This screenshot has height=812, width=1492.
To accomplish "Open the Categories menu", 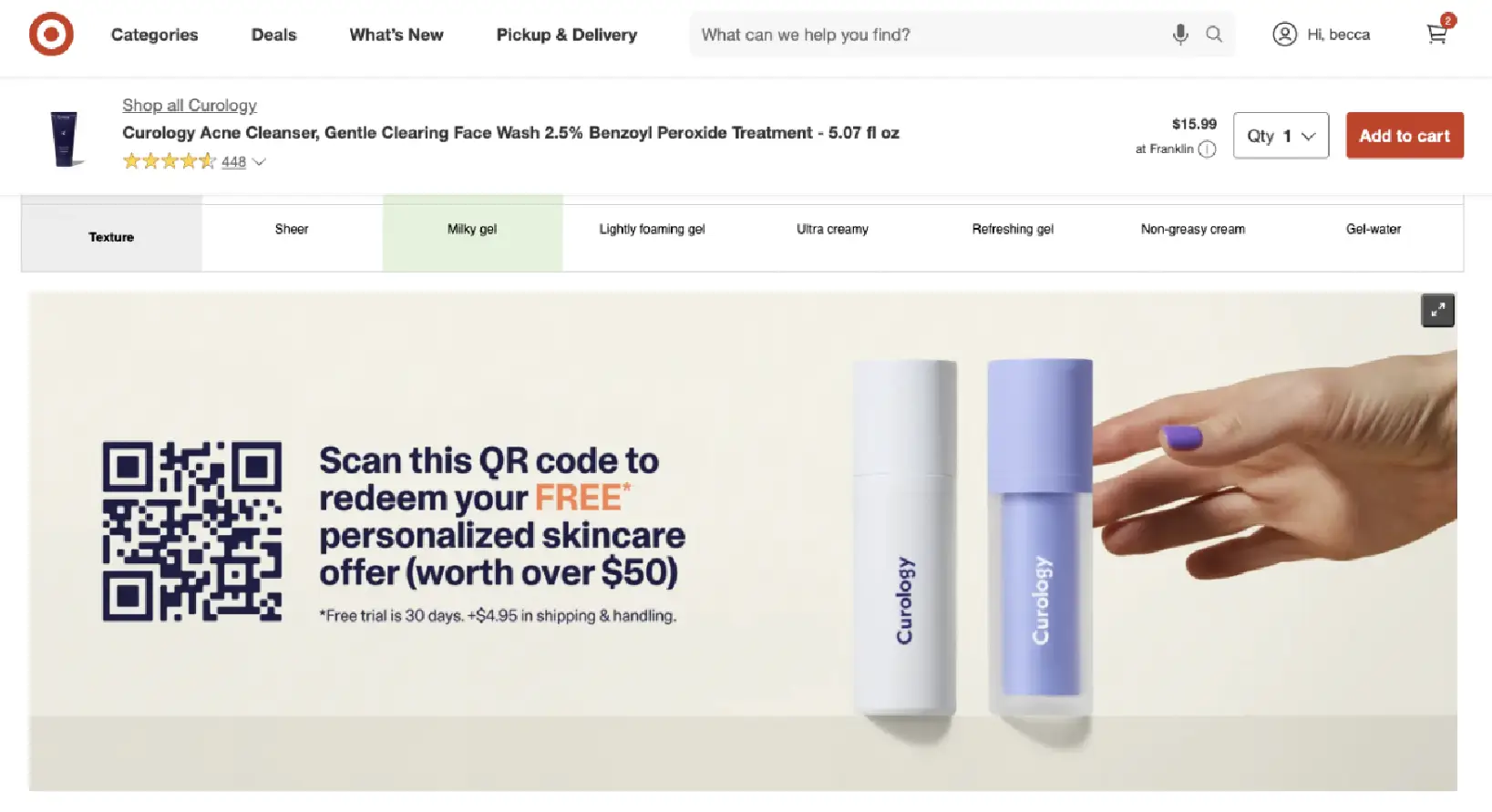I will click(154, 35).
